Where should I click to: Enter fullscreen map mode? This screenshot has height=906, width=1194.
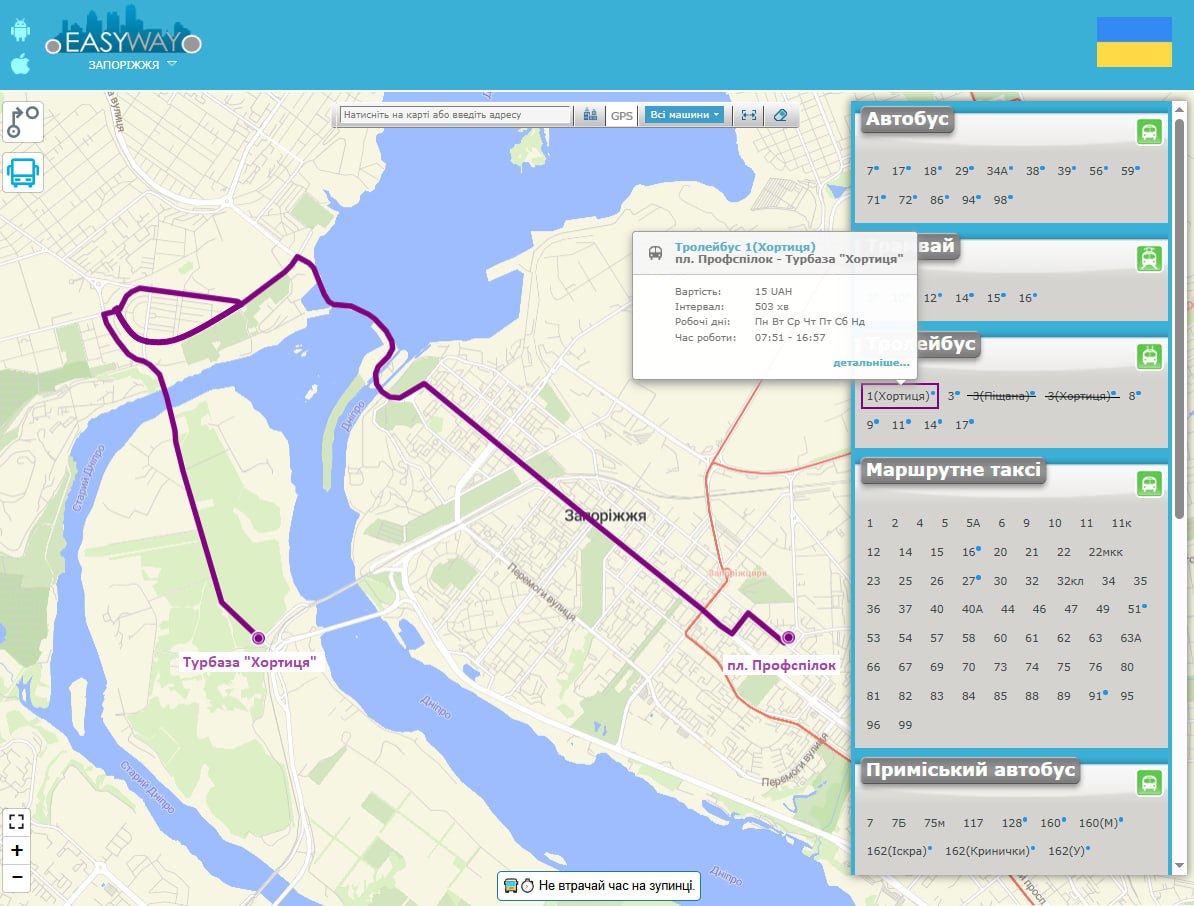(17, 822)
